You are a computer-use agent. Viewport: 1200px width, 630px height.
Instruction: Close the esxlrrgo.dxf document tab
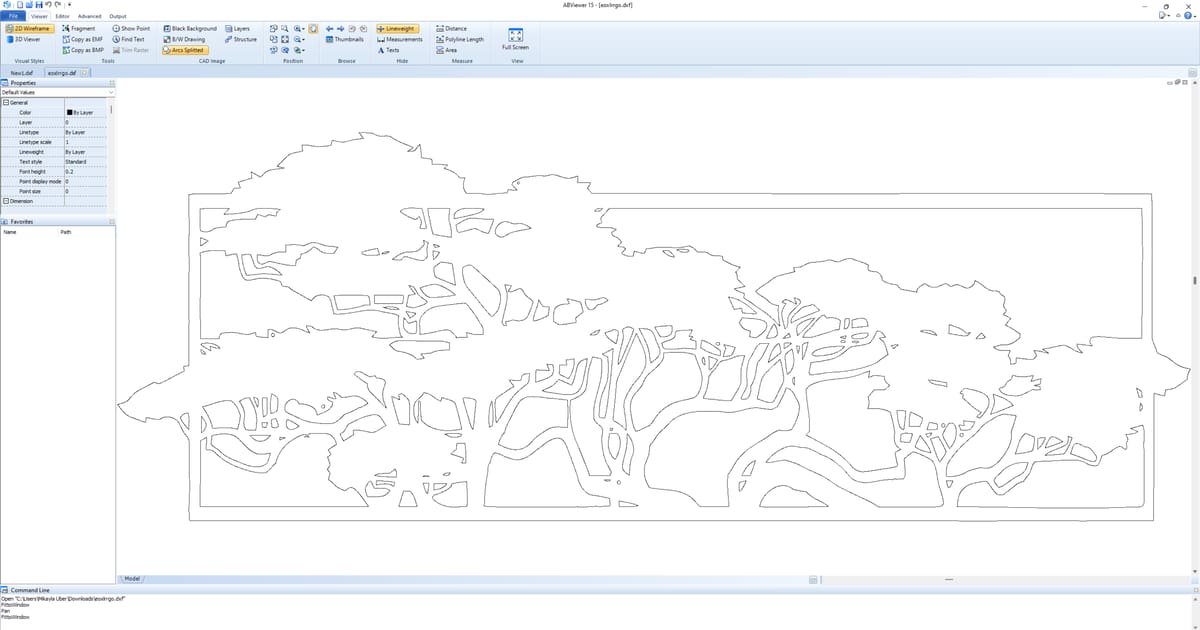pos(85,73)
